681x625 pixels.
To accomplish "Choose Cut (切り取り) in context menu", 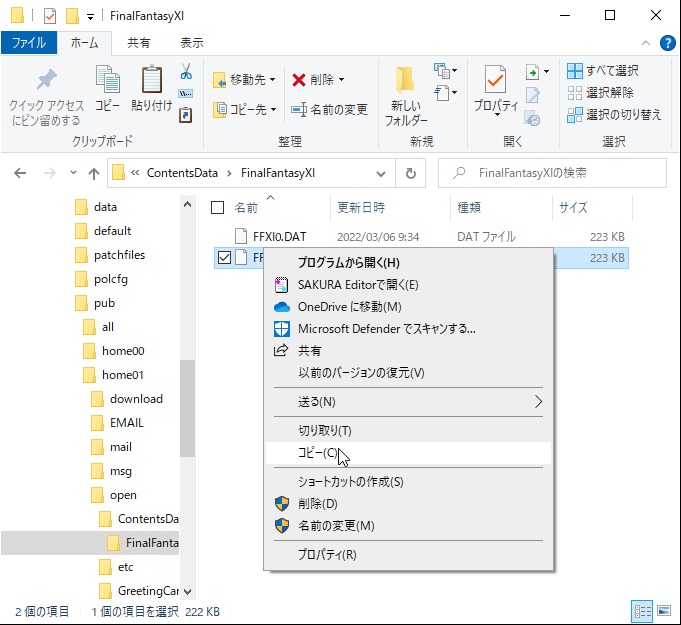I will click(408, 430).
